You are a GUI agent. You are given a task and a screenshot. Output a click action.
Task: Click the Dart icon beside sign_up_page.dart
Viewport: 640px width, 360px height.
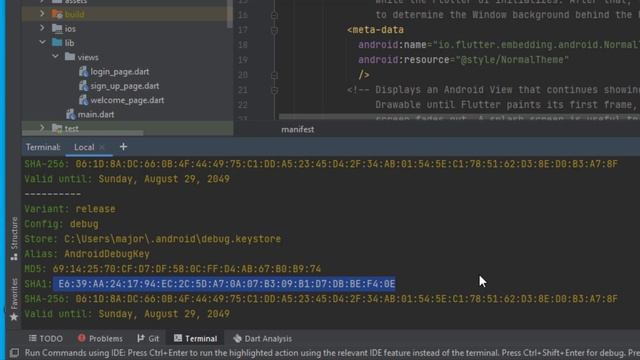click(x=83, y=86)
